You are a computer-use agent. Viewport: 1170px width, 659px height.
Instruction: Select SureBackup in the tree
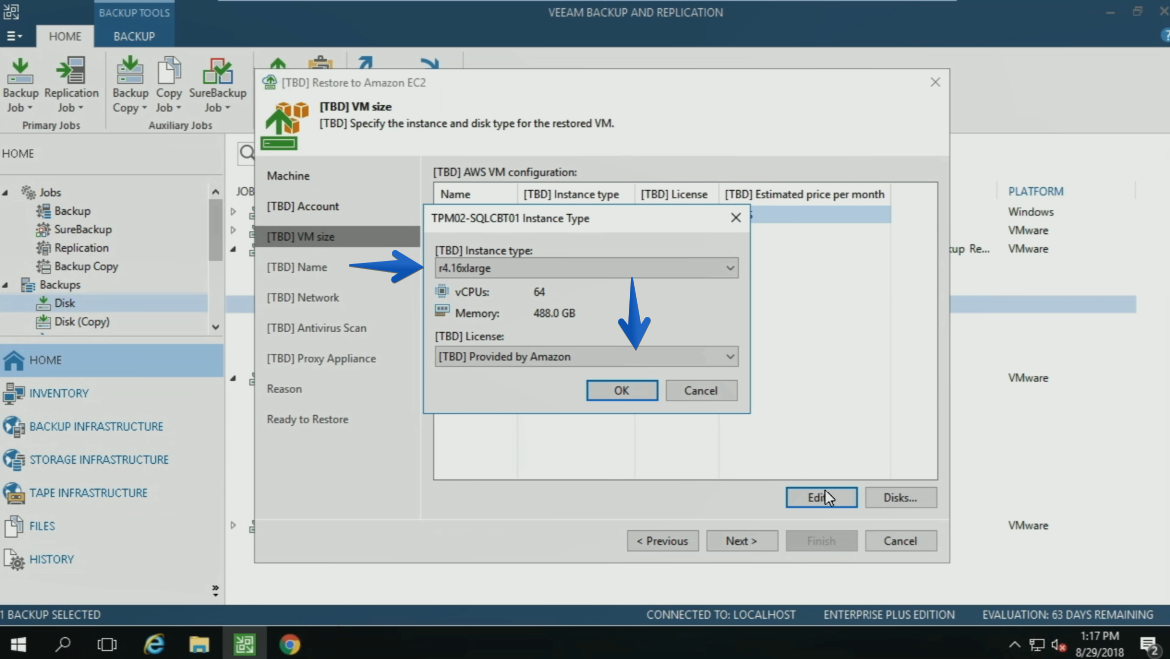click(x=83, y=230)
